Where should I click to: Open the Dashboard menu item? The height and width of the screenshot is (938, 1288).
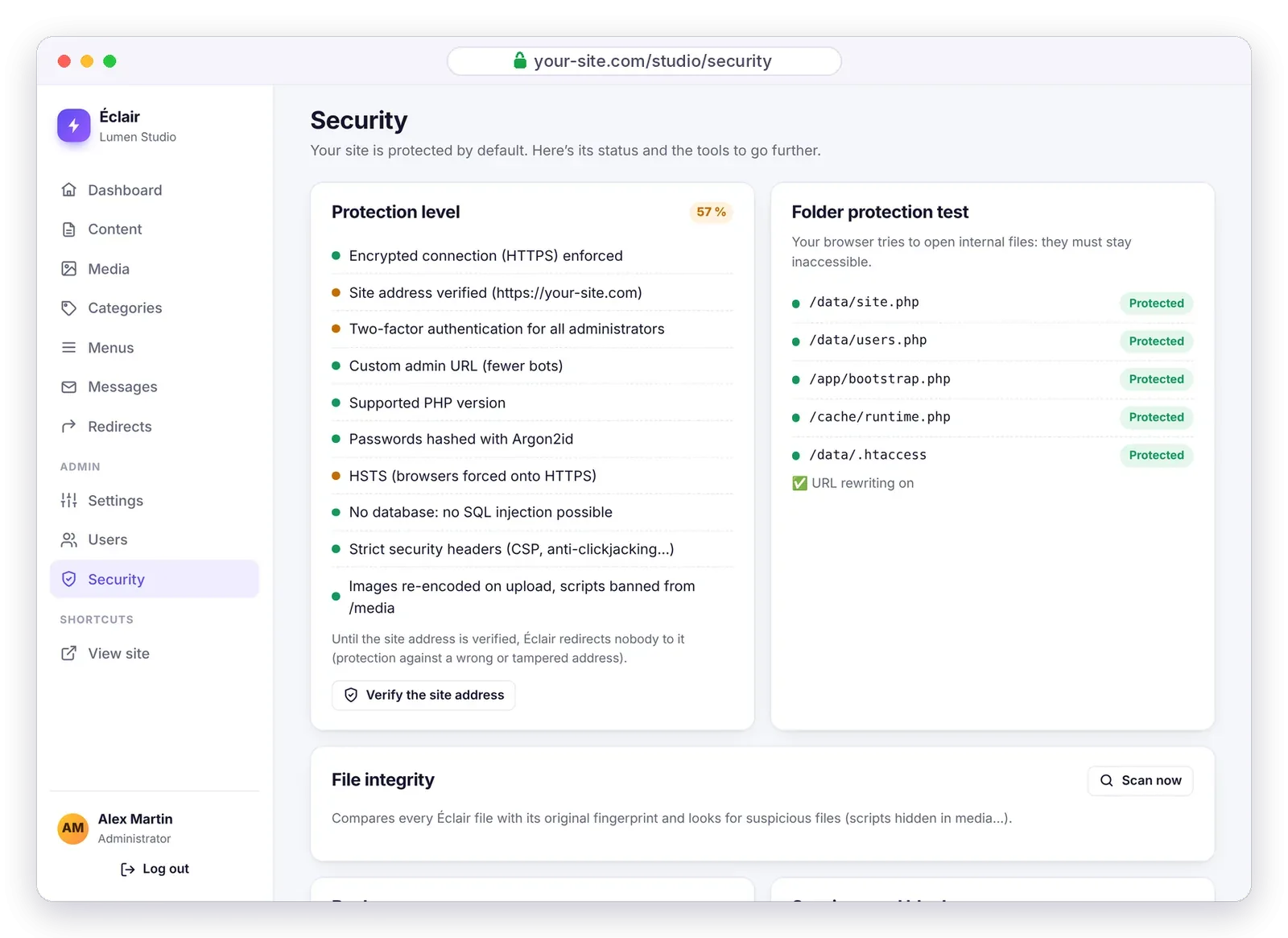click(155, 190)
